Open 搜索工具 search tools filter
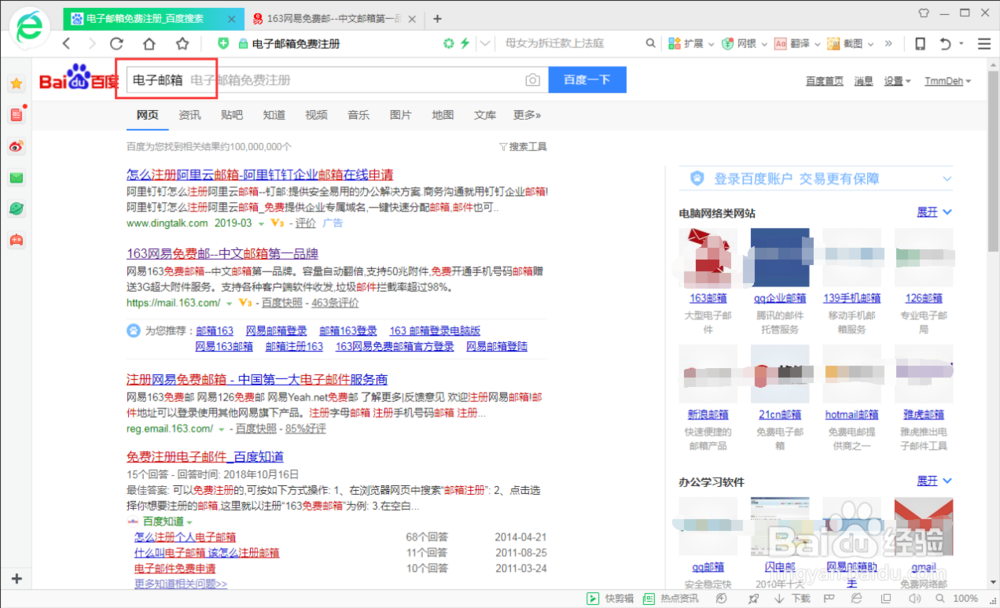Screen dimensions: 1000x608 coord(523,147)
